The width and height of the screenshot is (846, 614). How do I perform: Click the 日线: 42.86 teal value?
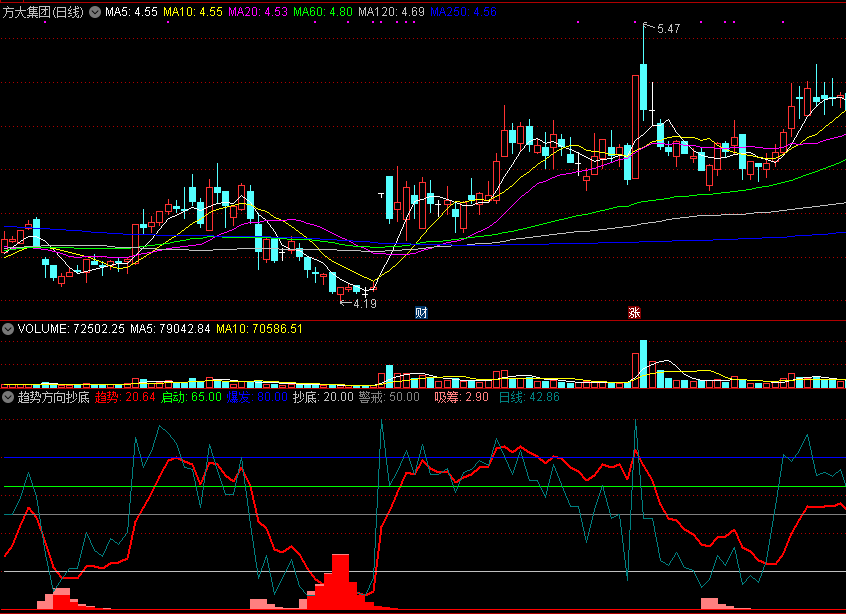(529, 398)
